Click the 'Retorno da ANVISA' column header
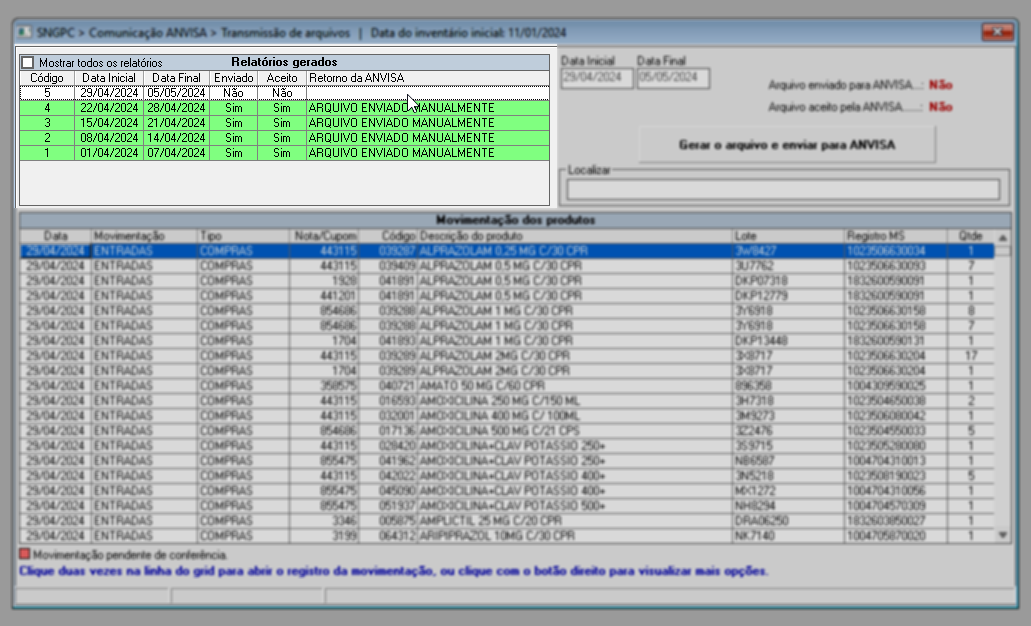Image resolution: width=1031 pixels, height=626 pixels. [x=428, y=78]
